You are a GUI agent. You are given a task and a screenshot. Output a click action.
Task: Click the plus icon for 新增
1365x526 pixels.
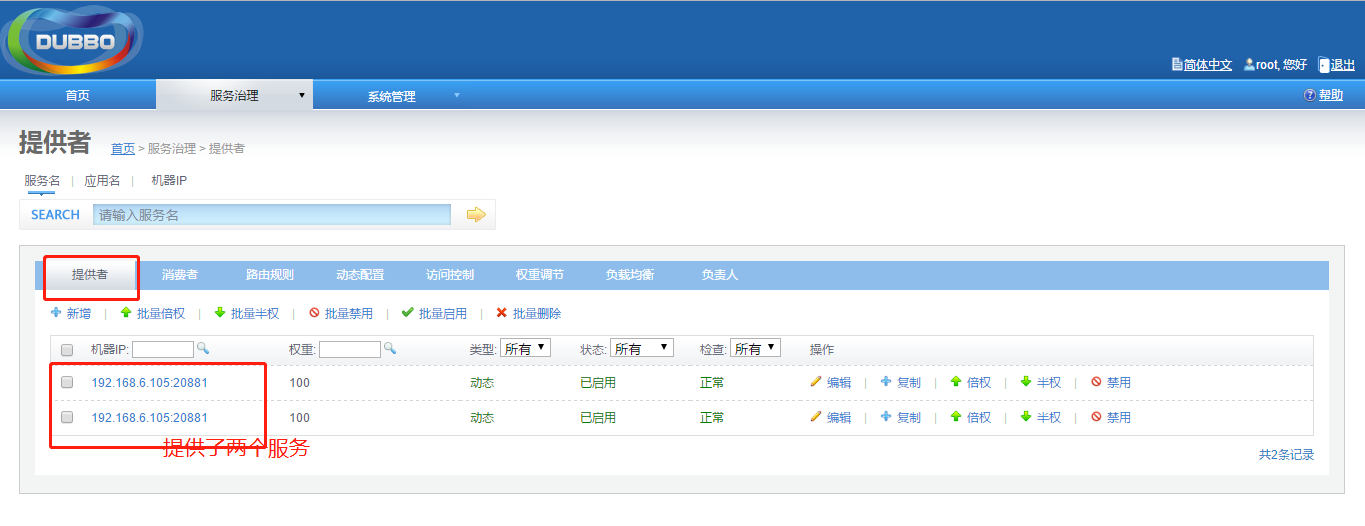point(56,313)
